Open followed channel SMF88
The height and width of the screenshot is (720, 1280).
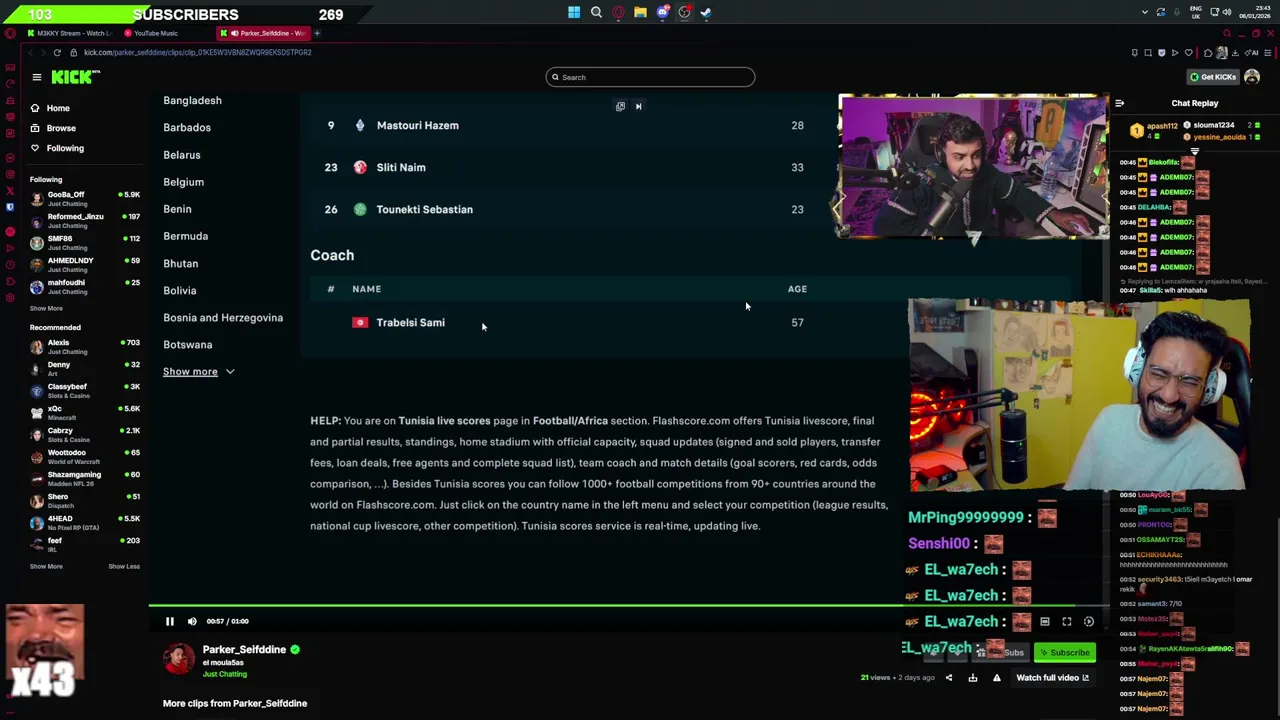[84, 242]
